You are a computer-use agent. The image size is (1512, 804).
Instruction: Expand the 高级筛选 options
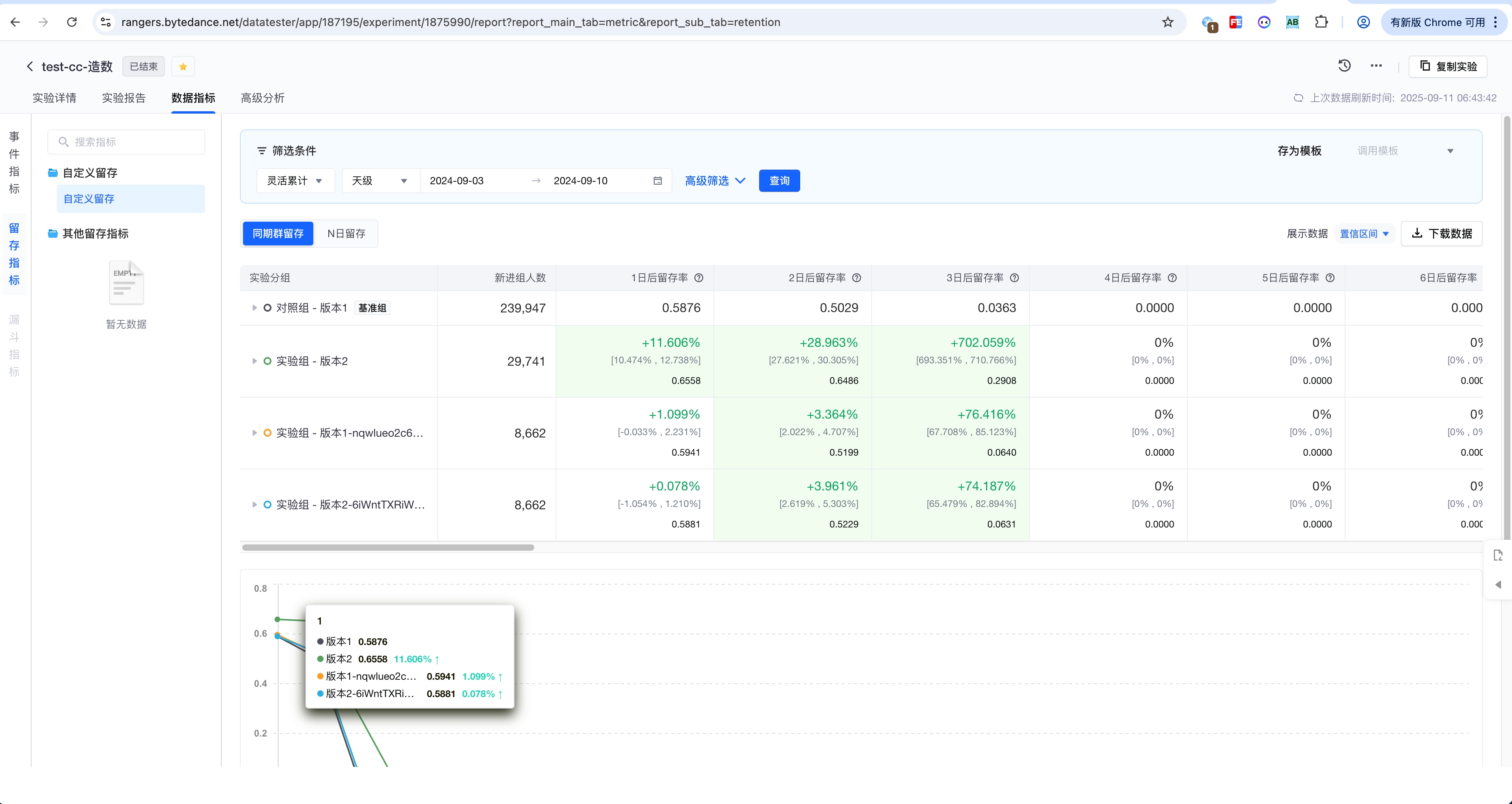tap(714, 181)
